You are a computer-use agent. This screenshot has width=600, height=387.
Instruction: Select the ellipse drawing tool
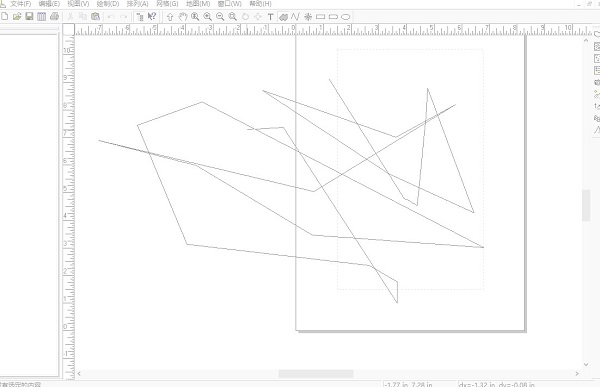pos(346,17)
